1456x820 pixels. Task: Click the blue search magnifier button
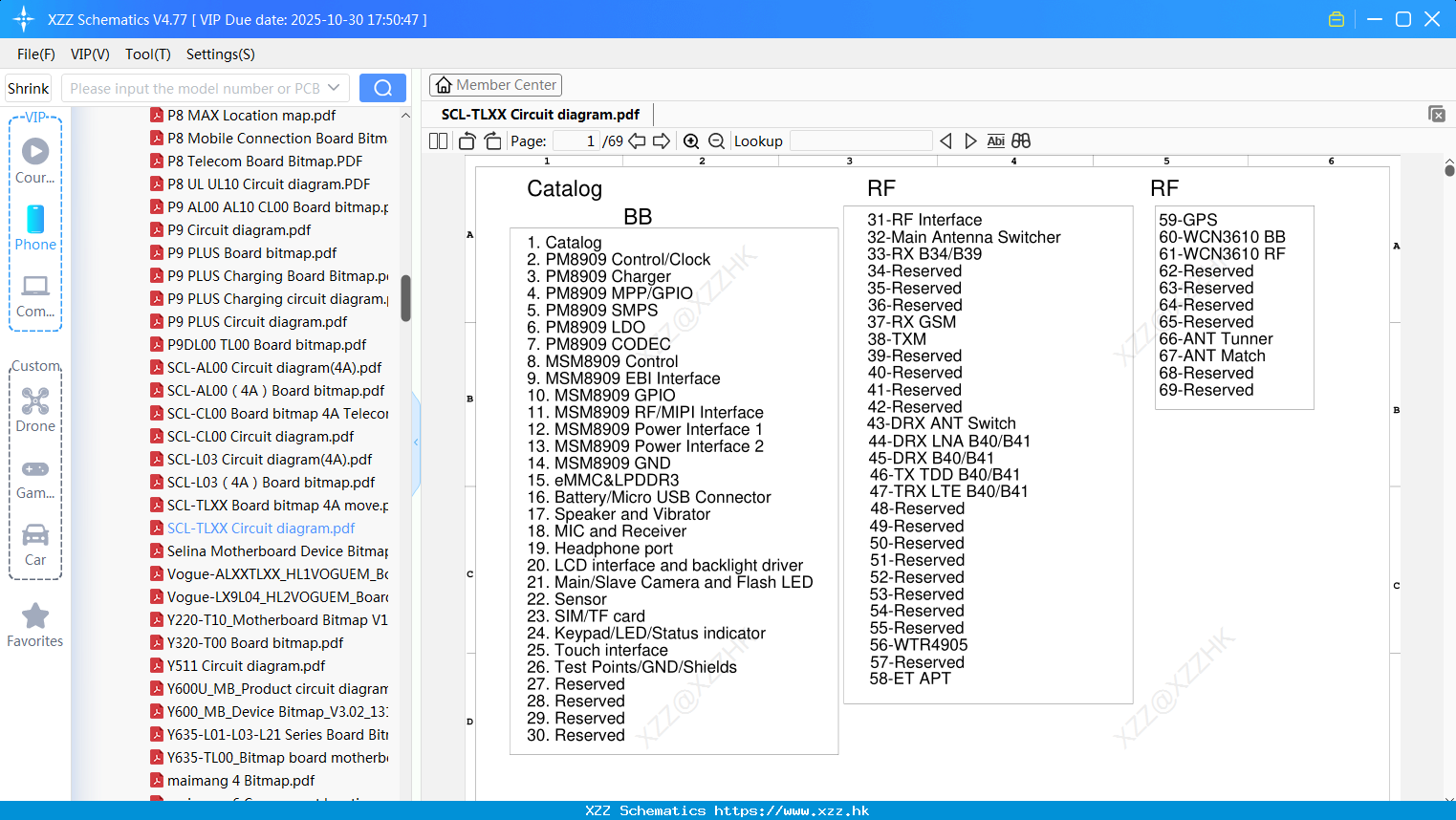[382, 88]
